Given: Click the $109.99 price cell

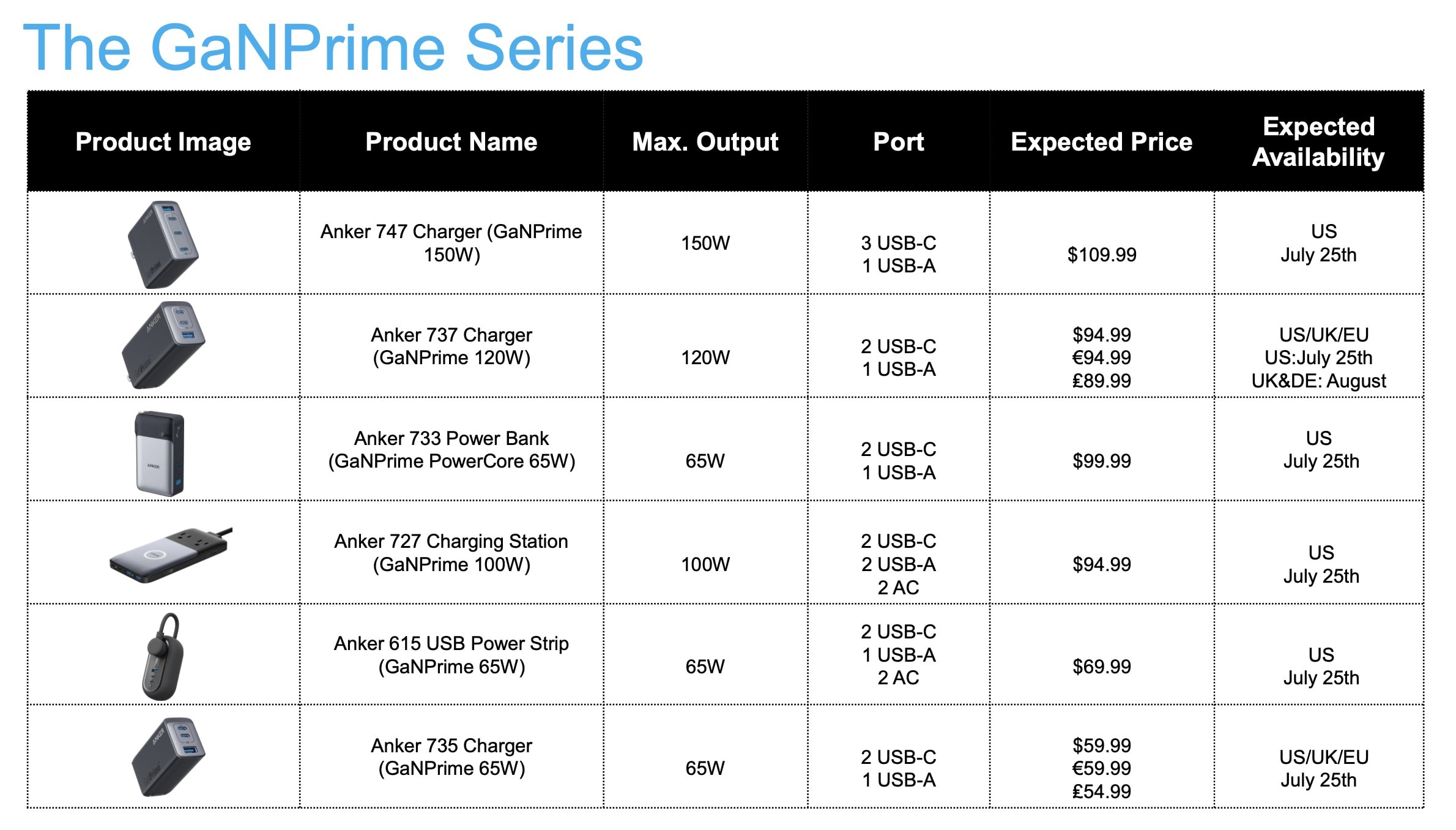Looking at the screenshot, I should click(x=1101, y=255).
